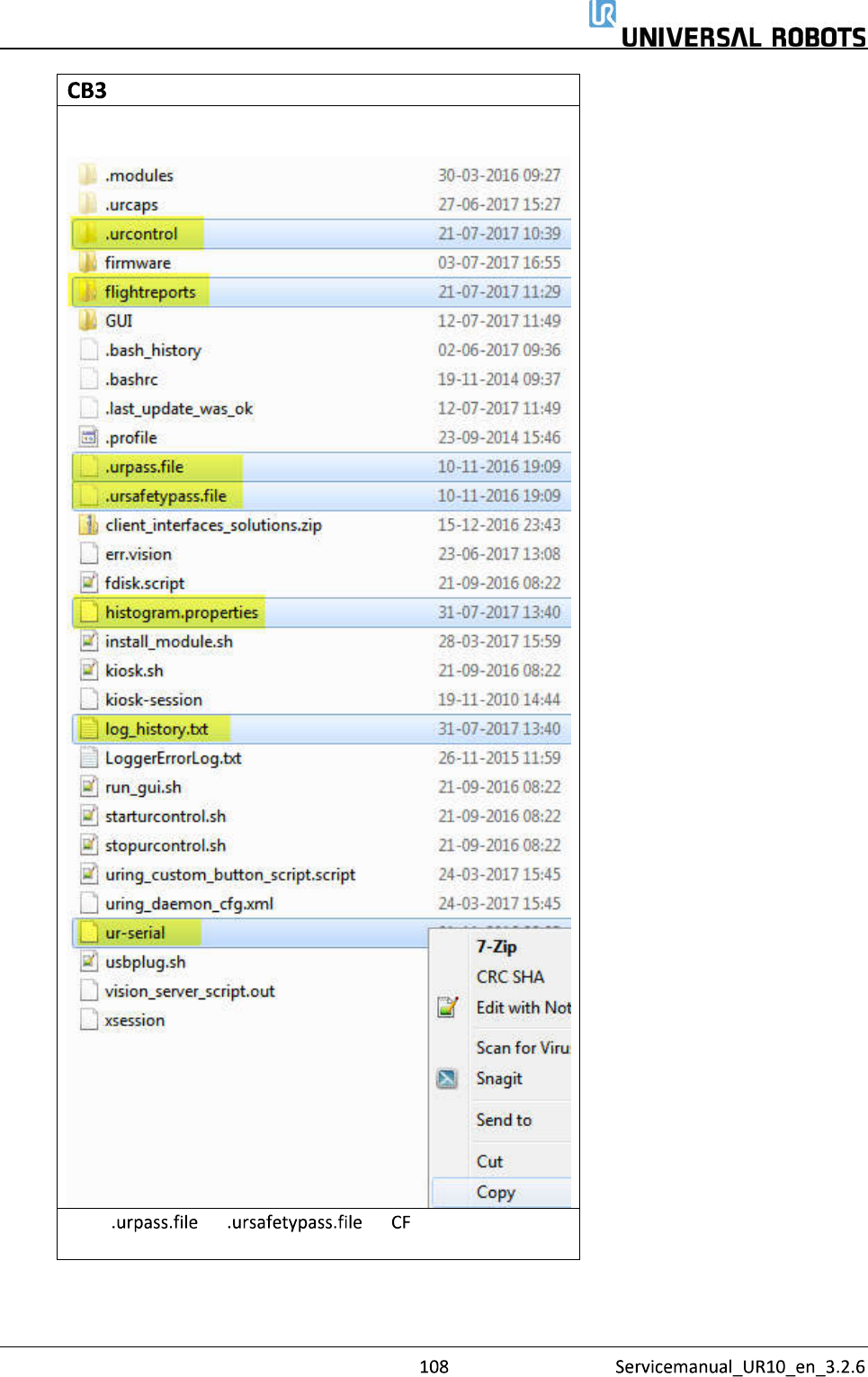
Task: Click the ur-serial file icon
Action: point(88,933)
